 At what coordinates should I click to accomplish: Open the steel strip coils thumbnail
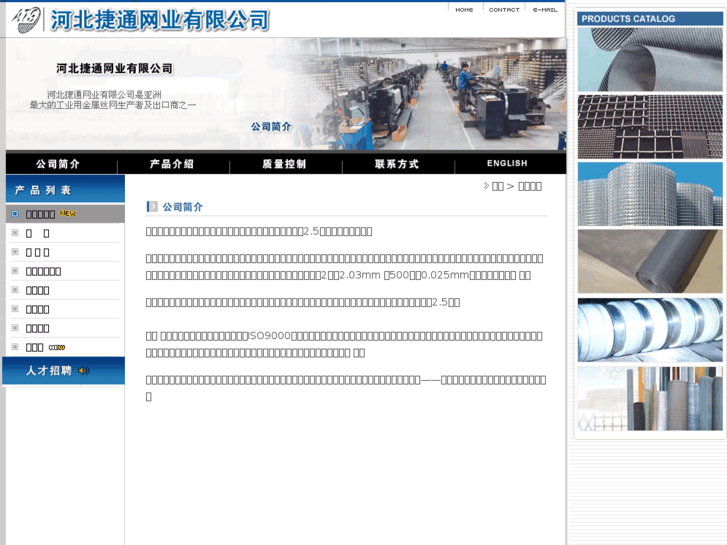point(650,330)
